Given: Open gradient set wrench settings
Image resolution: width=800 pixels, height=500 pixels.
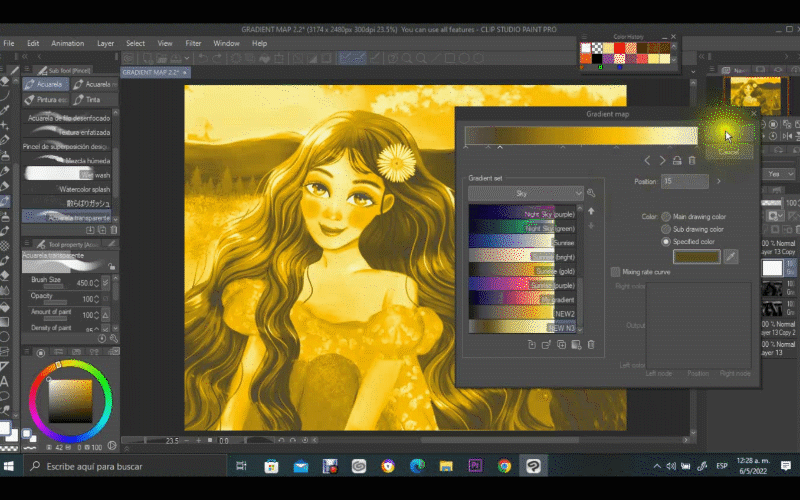Looking at the screenshot, I should click(x=591, y=193).
